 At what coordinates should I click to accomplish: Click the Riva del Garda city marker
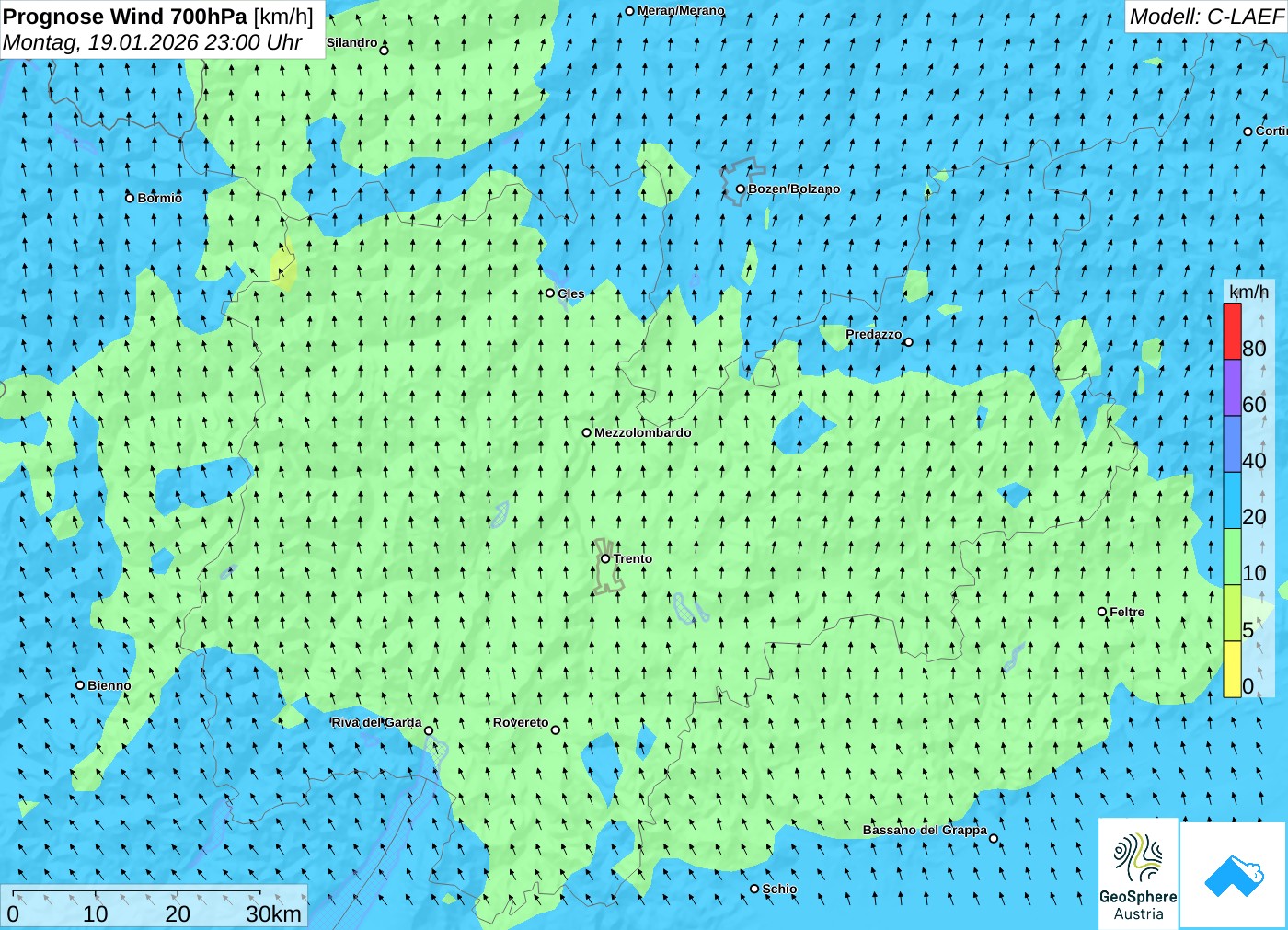tap(429, 730)
